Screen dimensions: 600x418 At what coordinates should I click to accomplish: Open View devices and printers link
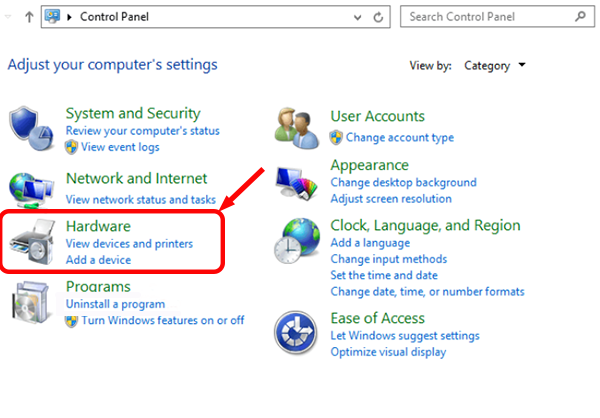coord(129,243)
